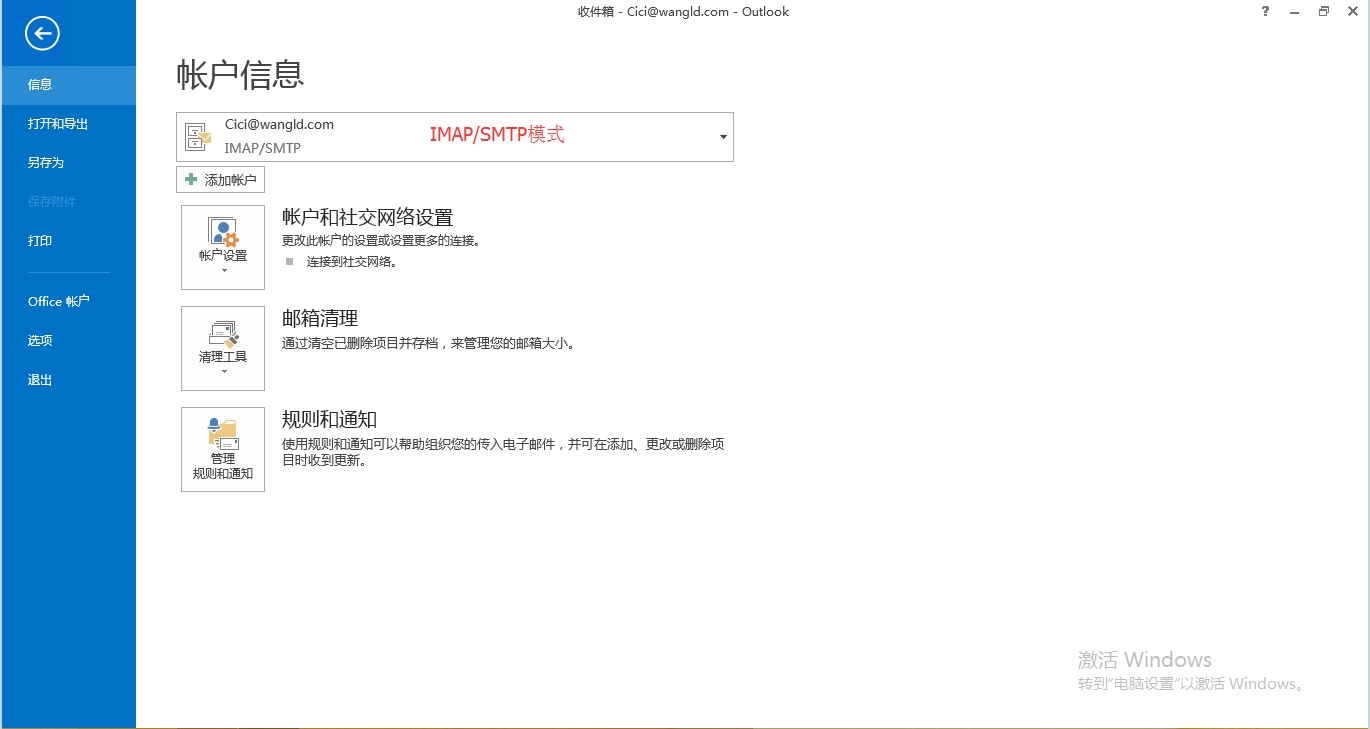Open the help question mark icon
Screen dimensions: 1370x729
point(1265,12)
